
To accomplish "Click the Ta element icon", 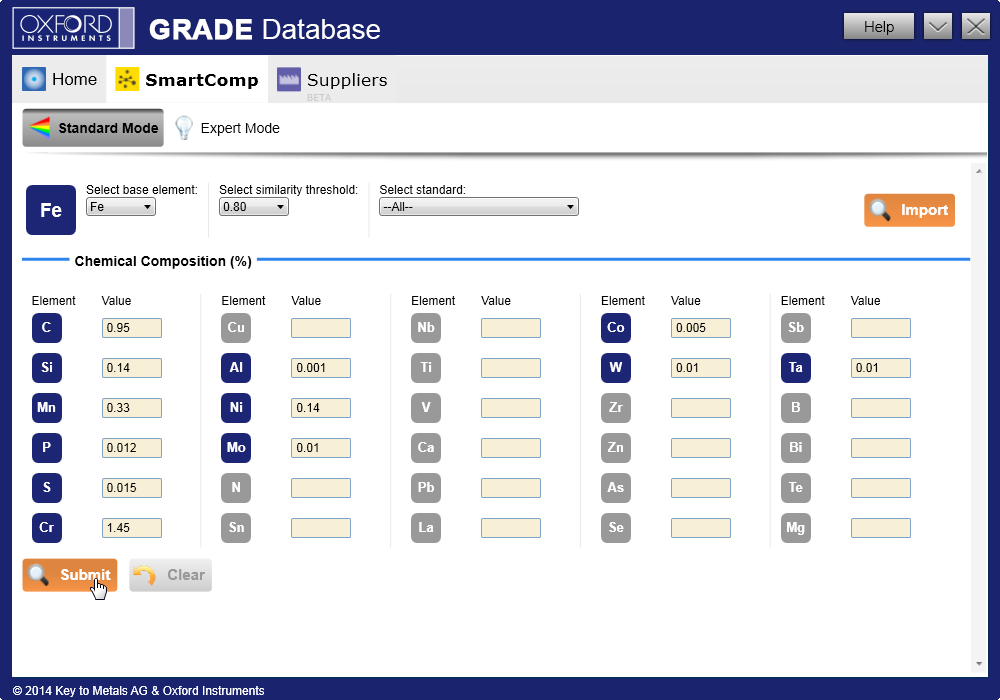I will click(796, 368).
